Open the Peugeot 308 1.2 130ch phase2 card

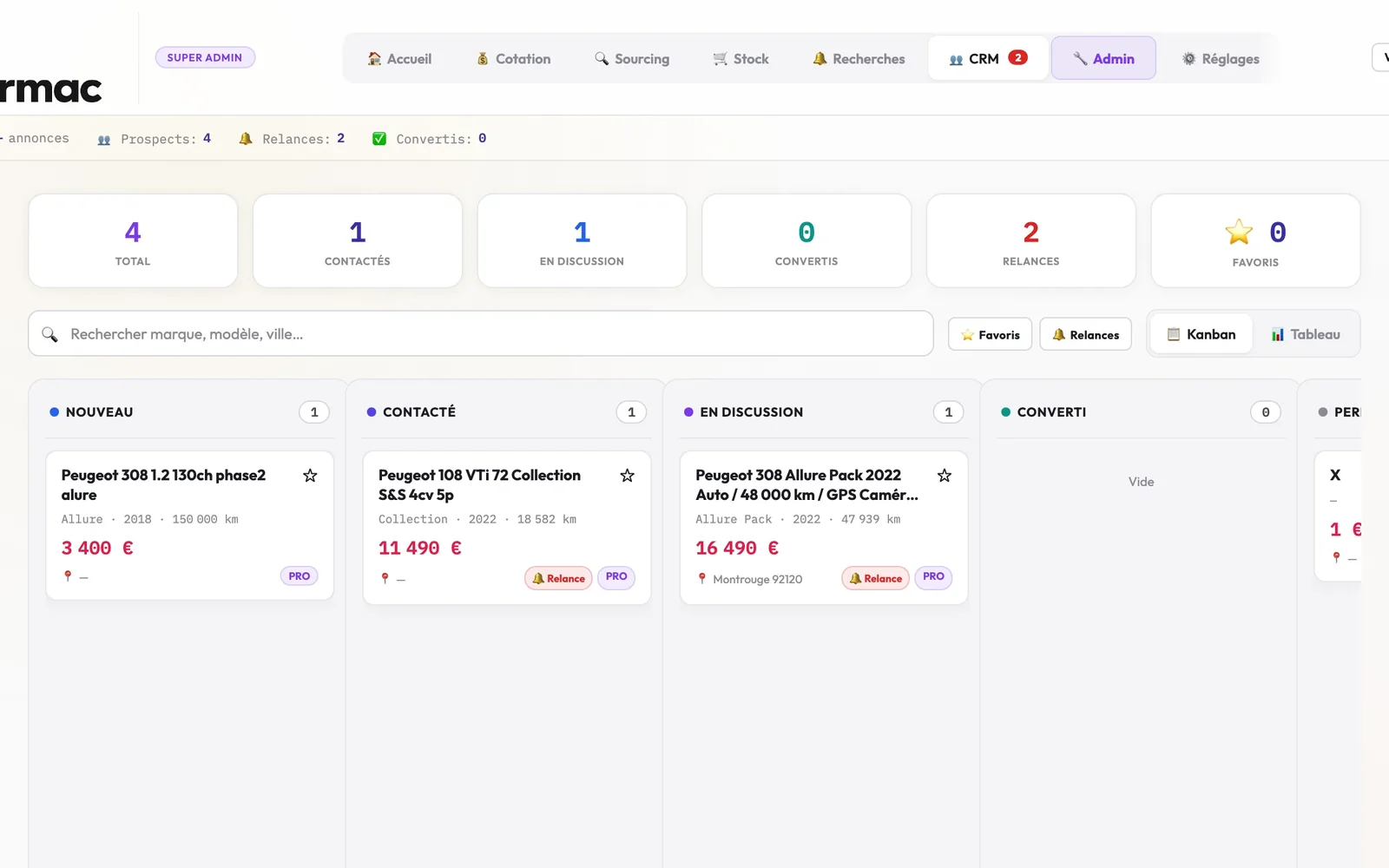189,525
